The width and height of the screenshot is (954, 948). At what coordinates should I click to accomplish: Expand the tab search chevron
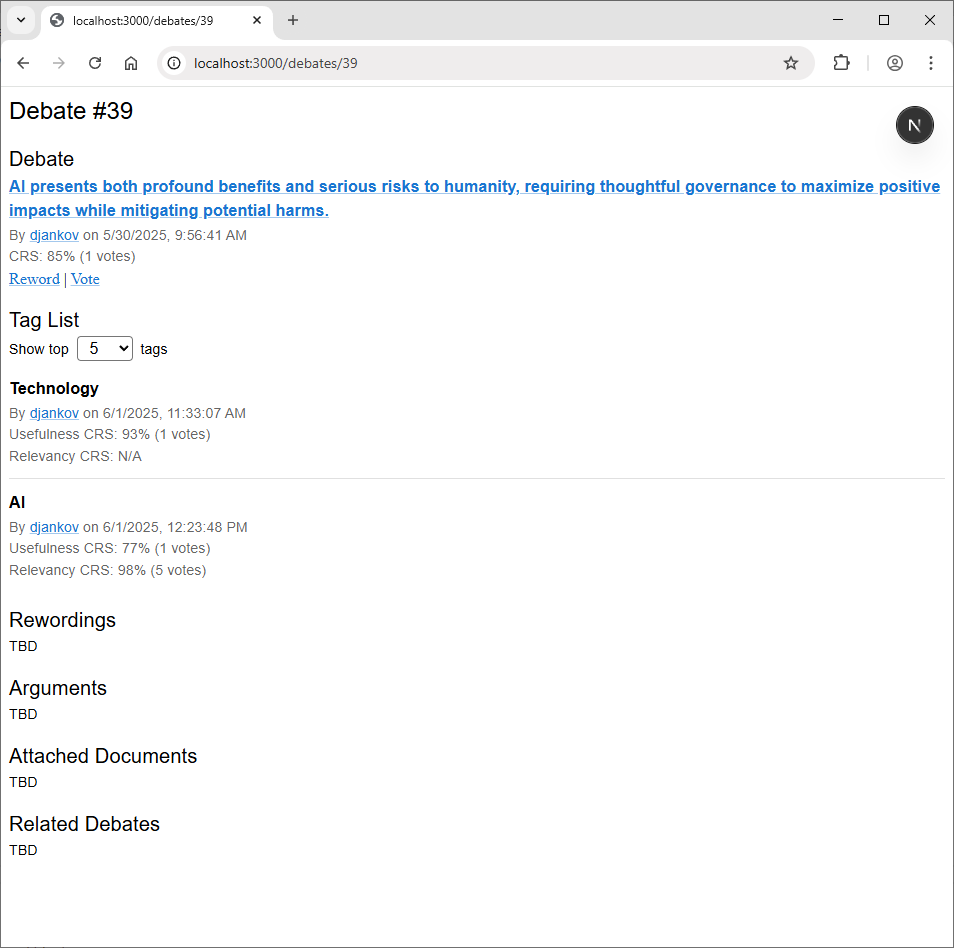pos(21,20)
